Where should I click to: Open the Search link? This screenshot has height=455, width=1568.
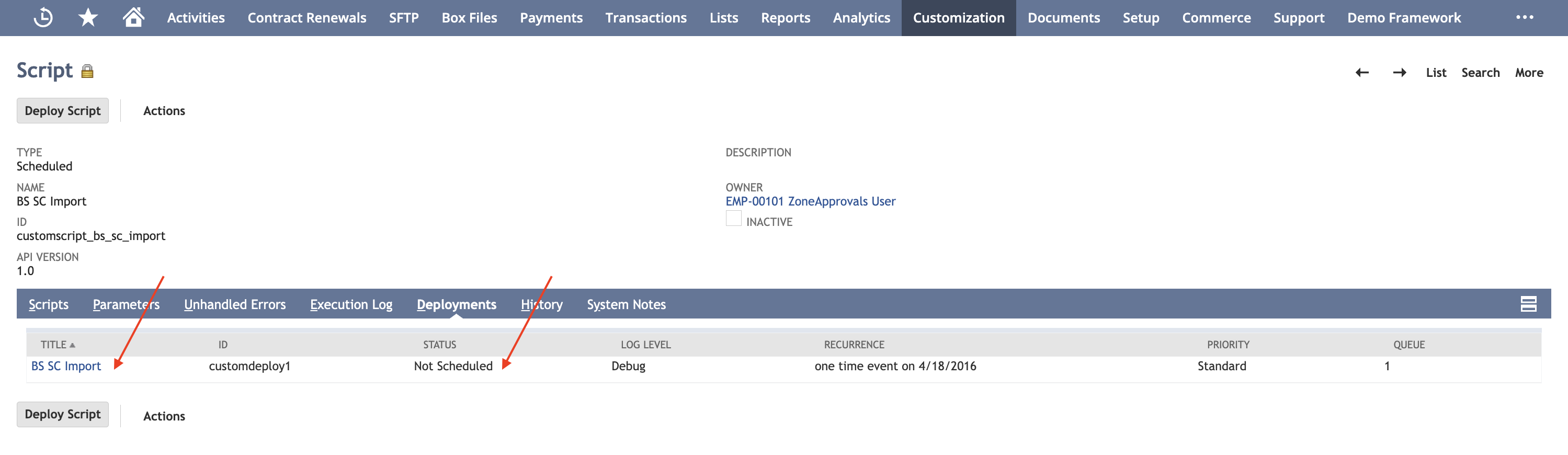coord(1480,72)
